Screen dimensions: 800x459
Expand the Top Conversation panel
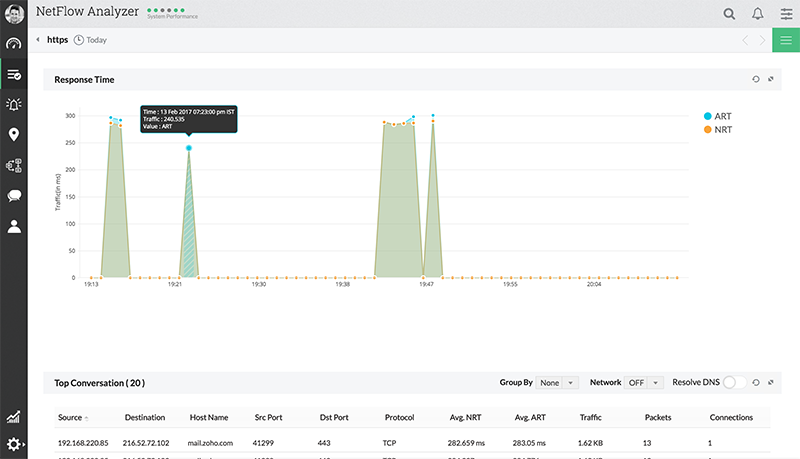pyautogui.click(x=770, y=382)
